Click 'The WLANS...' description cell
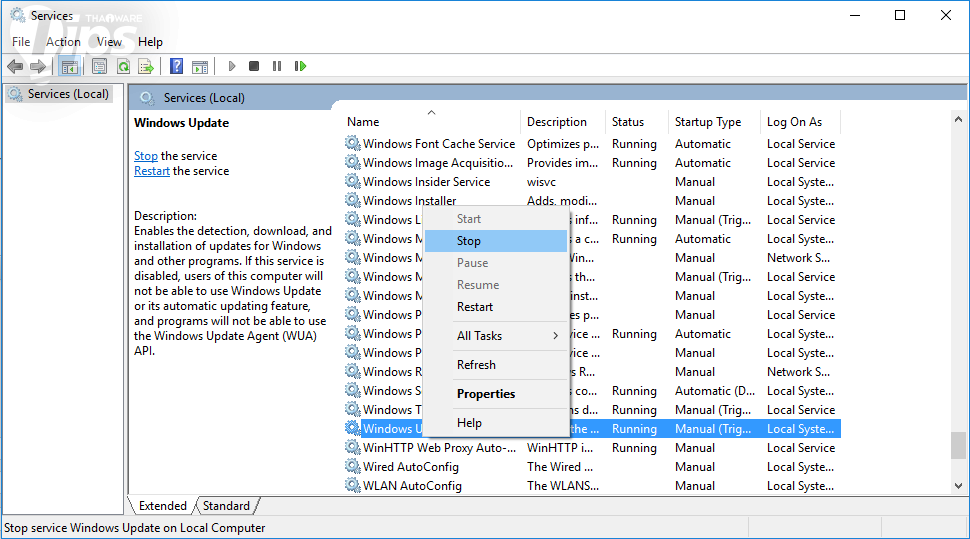This screenshot has height=539, width=970. (563, 486)
